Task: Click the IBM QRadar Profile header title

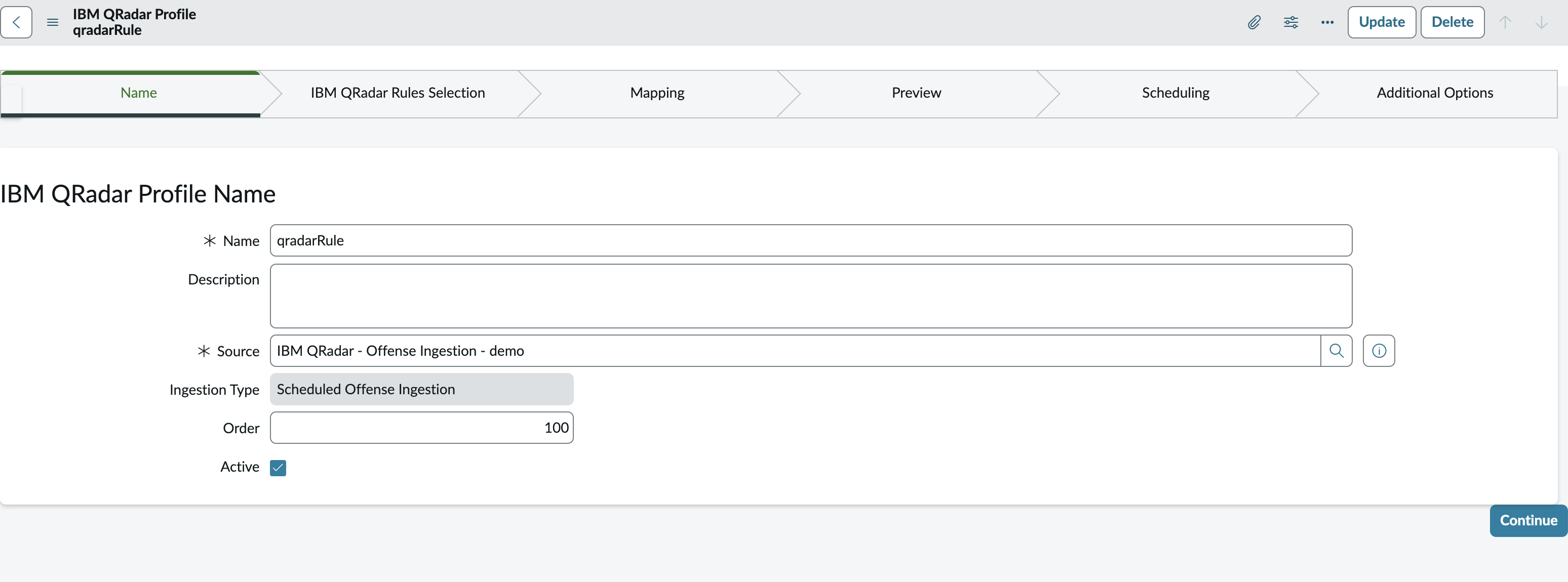Action: click(x=134, y=14)
